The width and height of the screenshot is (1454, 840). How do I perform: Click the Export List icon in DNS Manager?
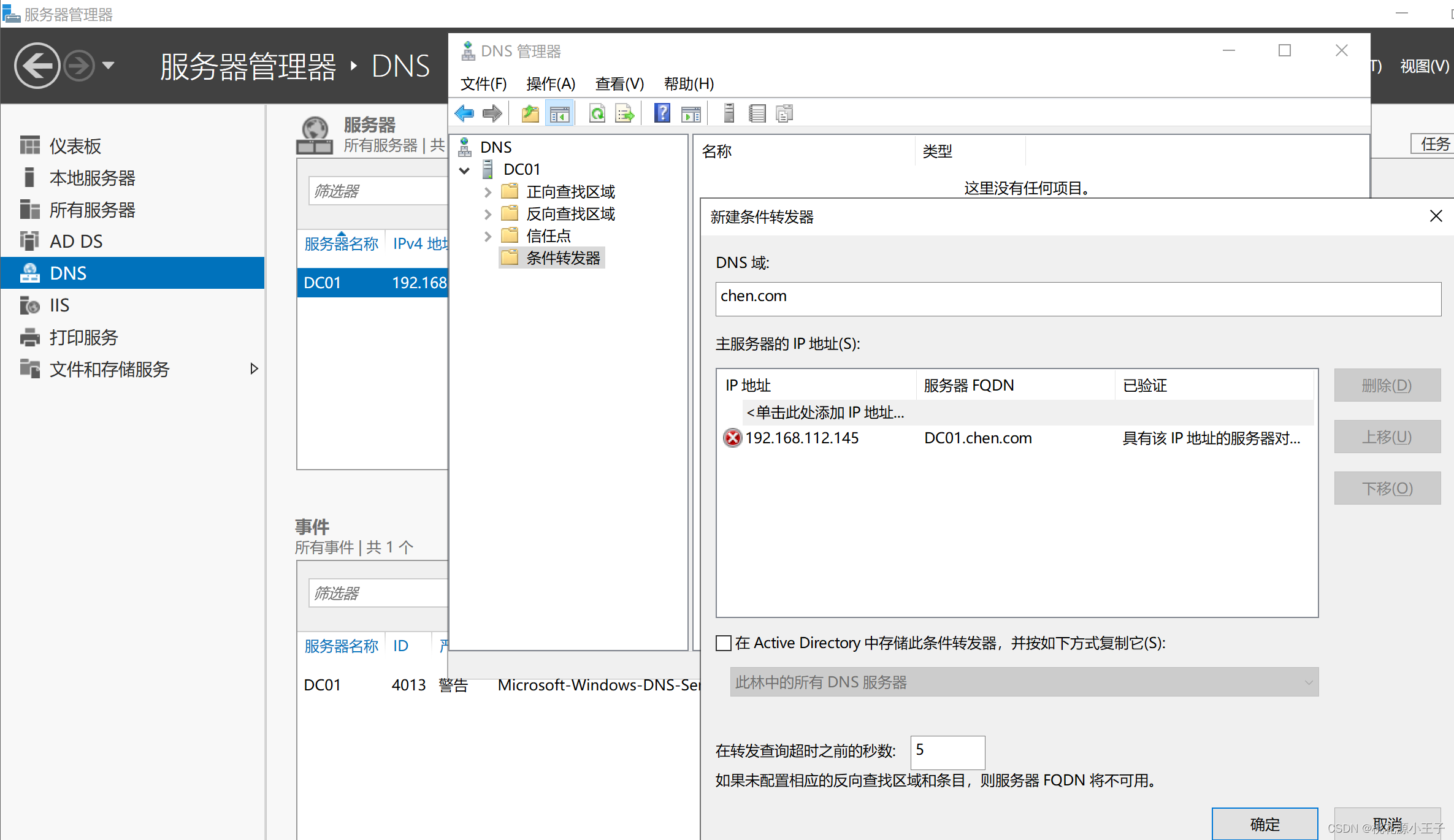coord(624,113)
